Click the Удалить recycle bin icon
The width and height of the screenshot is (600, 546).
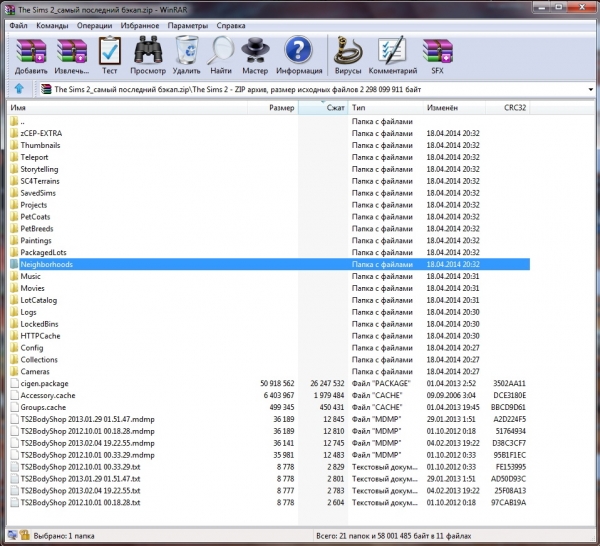[187, 50]
